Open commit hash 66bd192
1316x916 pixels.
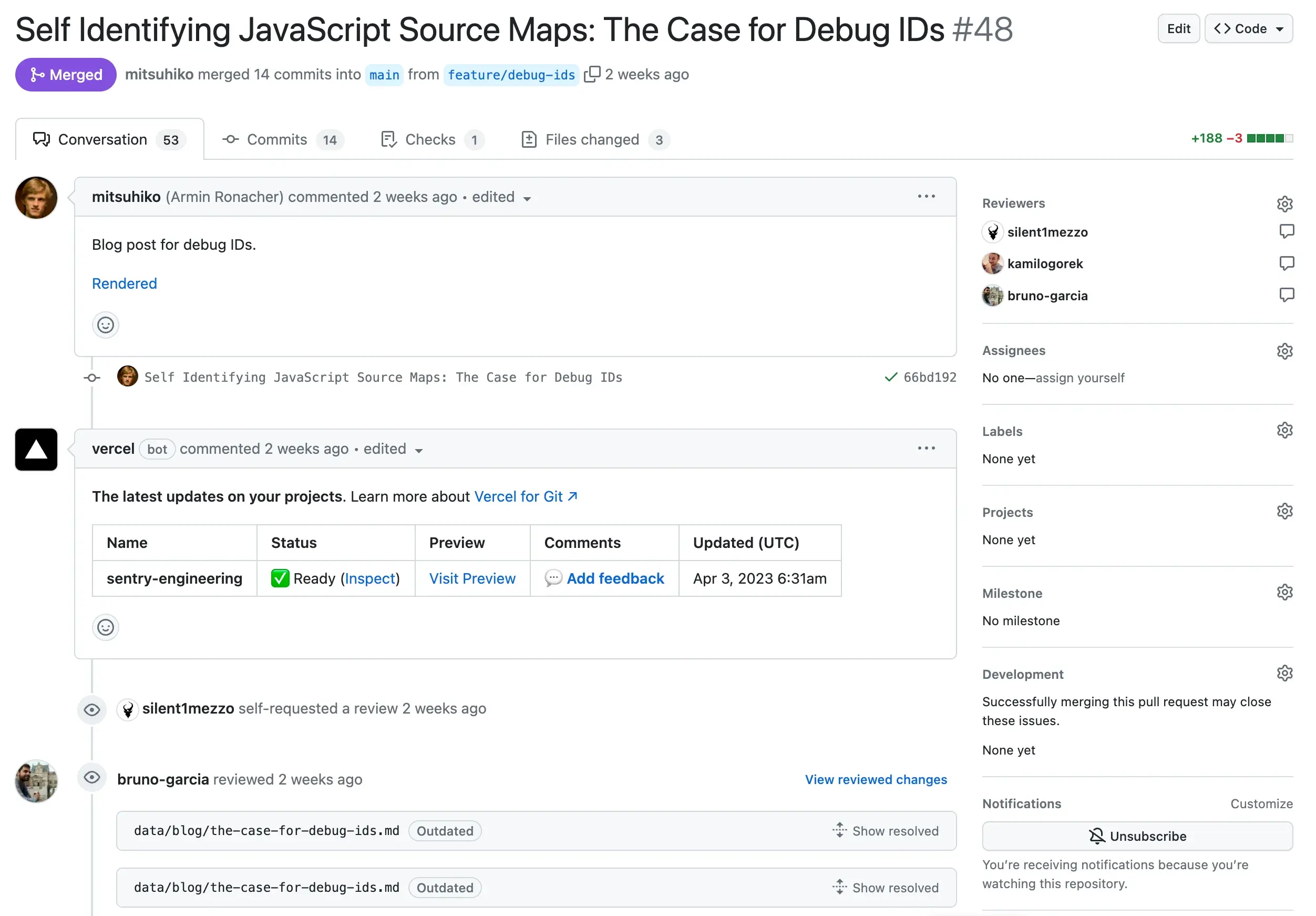pos(929,377)
